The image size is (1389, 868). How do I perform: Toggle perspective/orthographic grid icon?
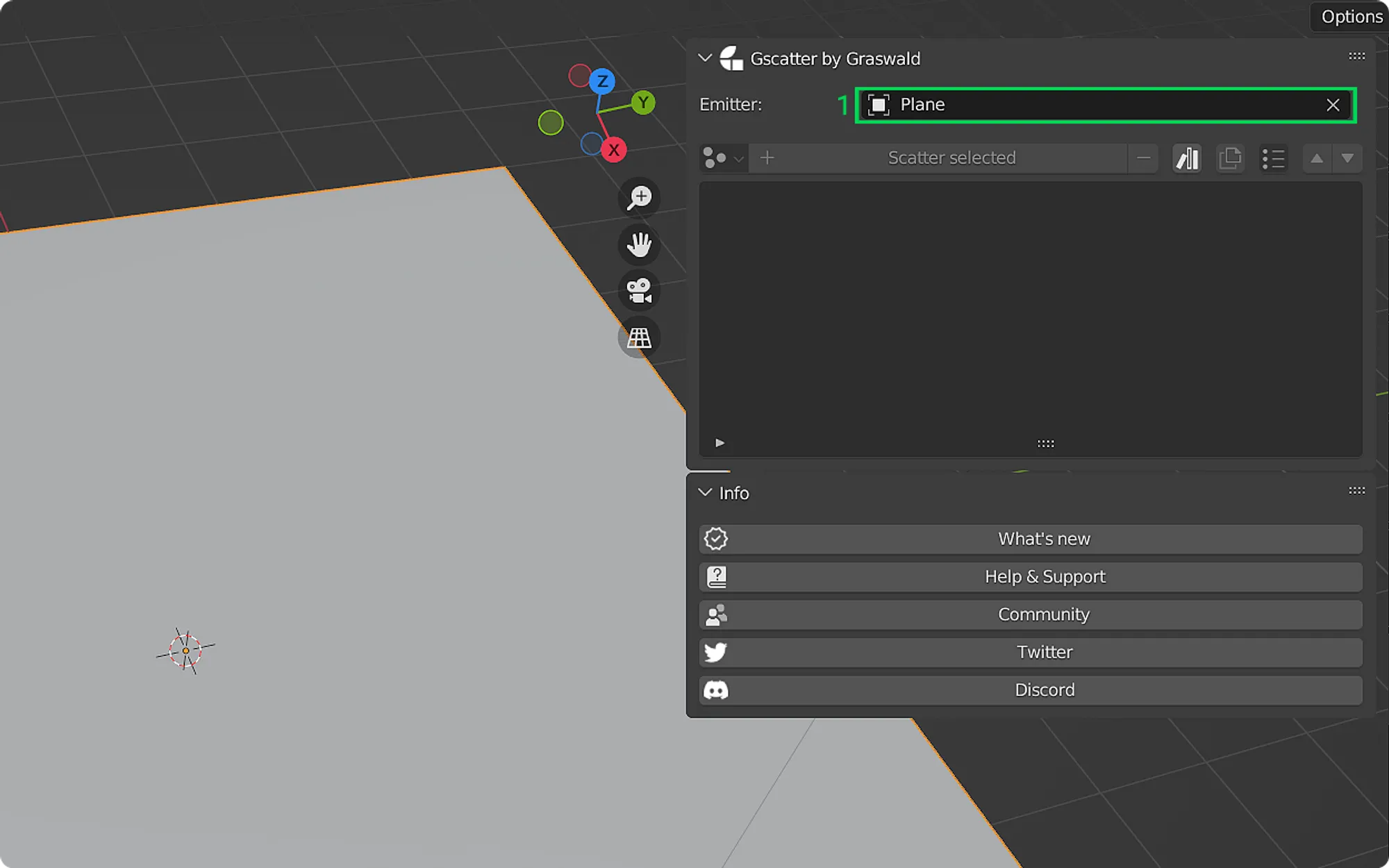(639, 337)
